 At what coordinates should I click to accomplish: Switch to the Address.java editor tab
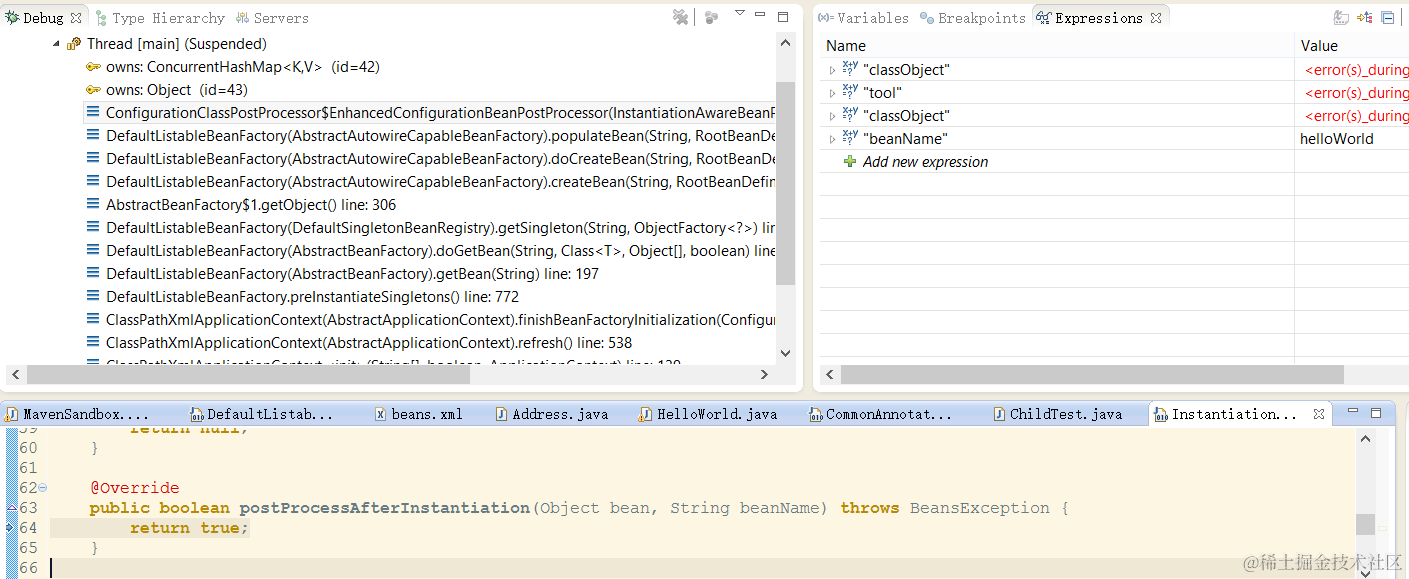pos(551,414)
